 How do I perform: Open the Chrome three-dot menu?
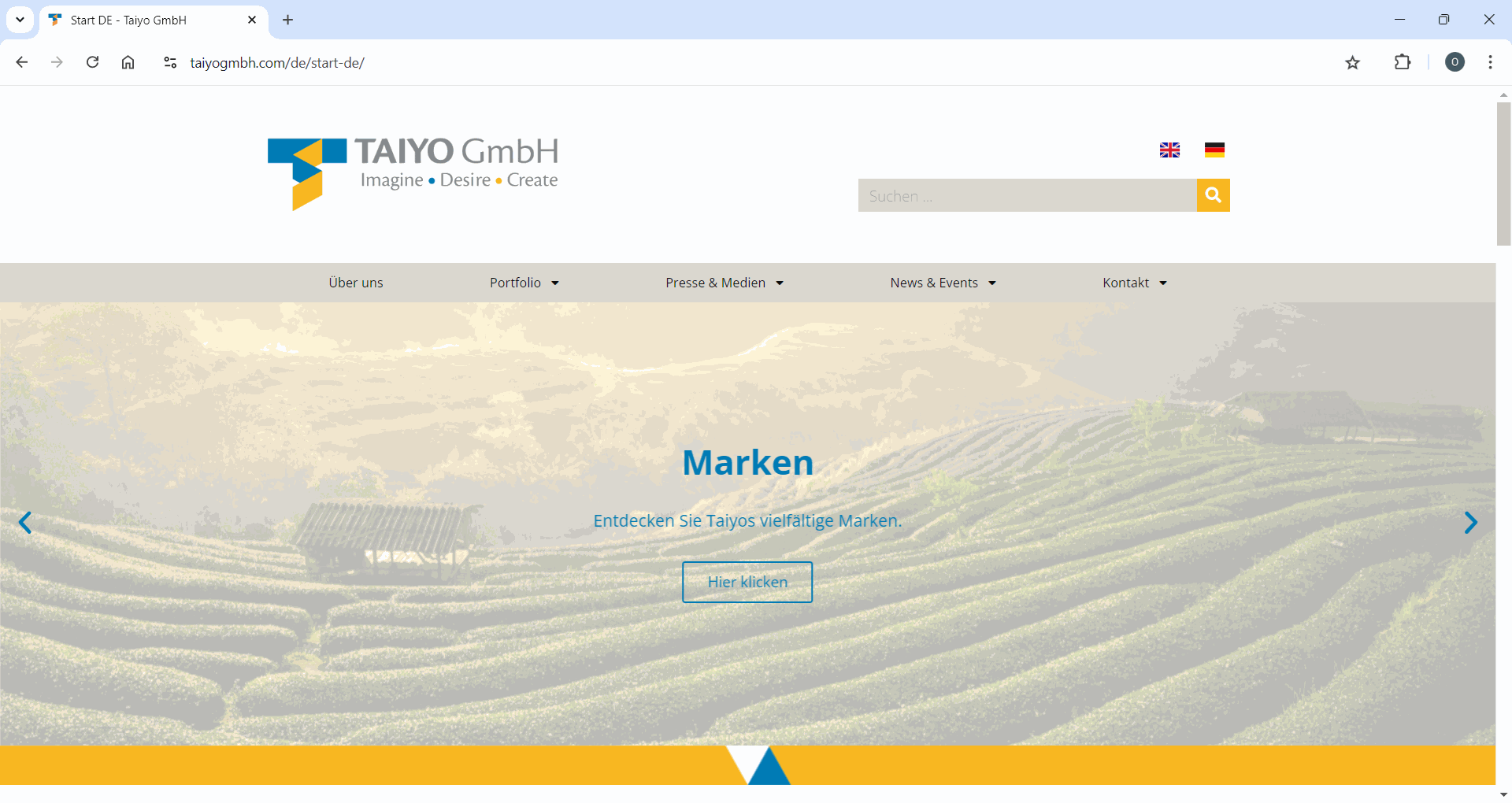click(x=1490, y=62)
